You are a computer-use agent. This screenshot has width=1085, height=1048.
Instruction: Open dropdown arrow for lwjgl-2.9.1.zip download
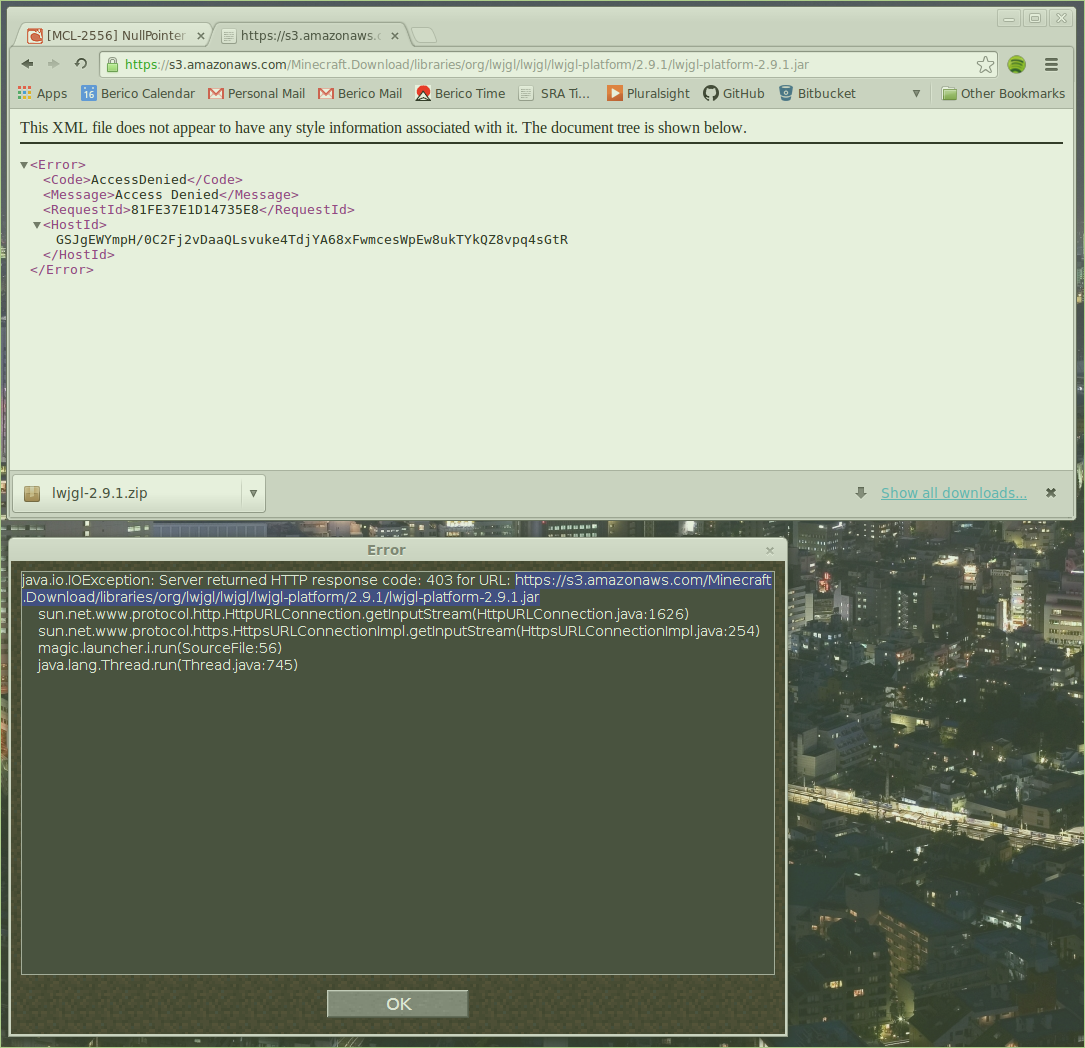point(253,493)
